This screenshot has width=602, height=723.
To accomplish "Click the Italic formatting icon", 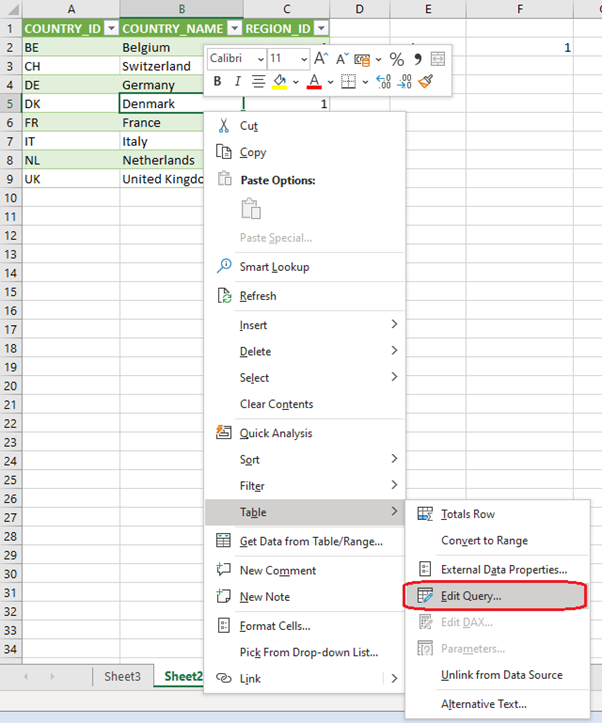I will pyautogui.click(x=237, y=82).
